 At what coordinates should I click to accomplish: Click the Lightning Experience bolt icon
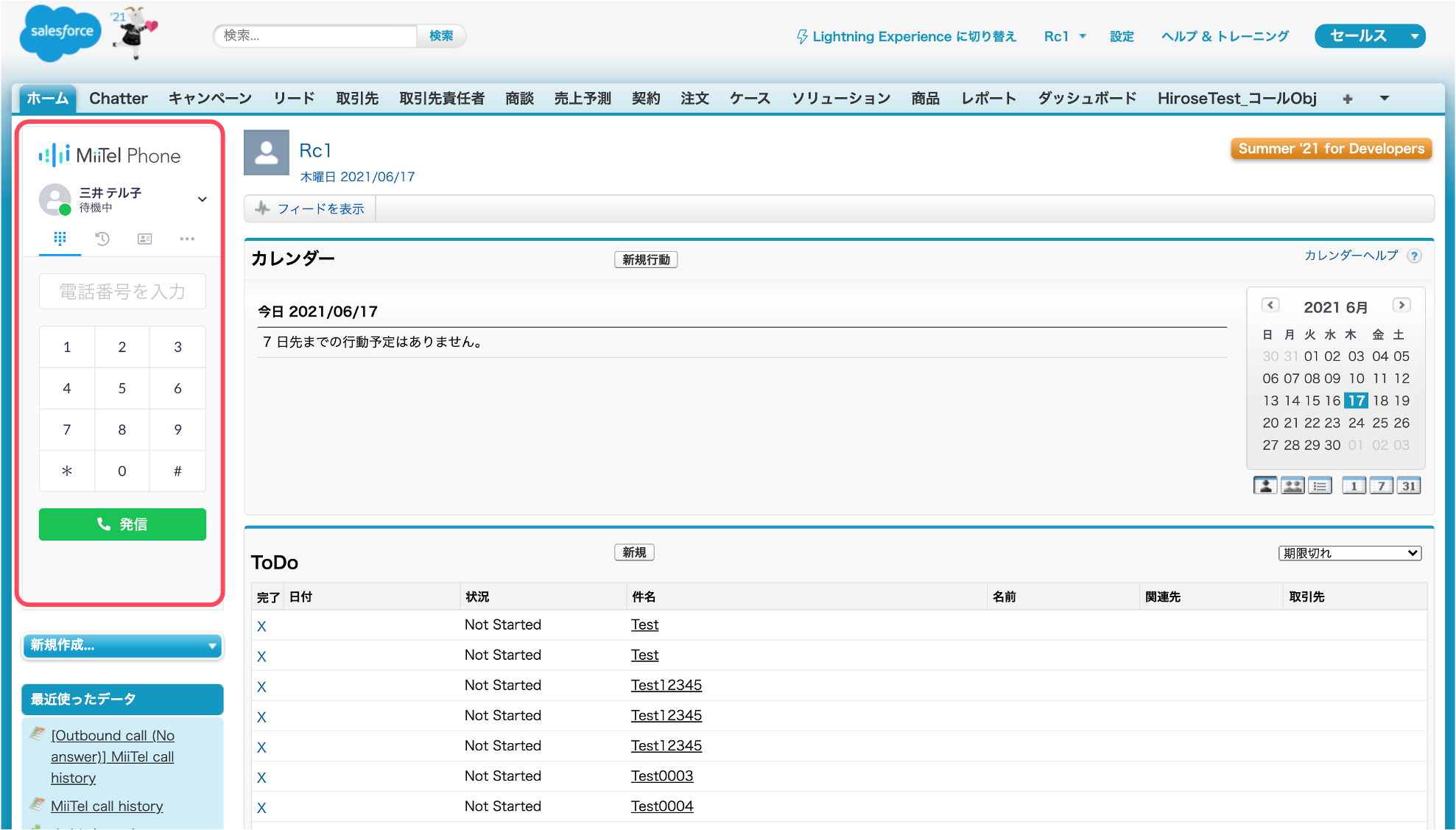pos(802,37)
